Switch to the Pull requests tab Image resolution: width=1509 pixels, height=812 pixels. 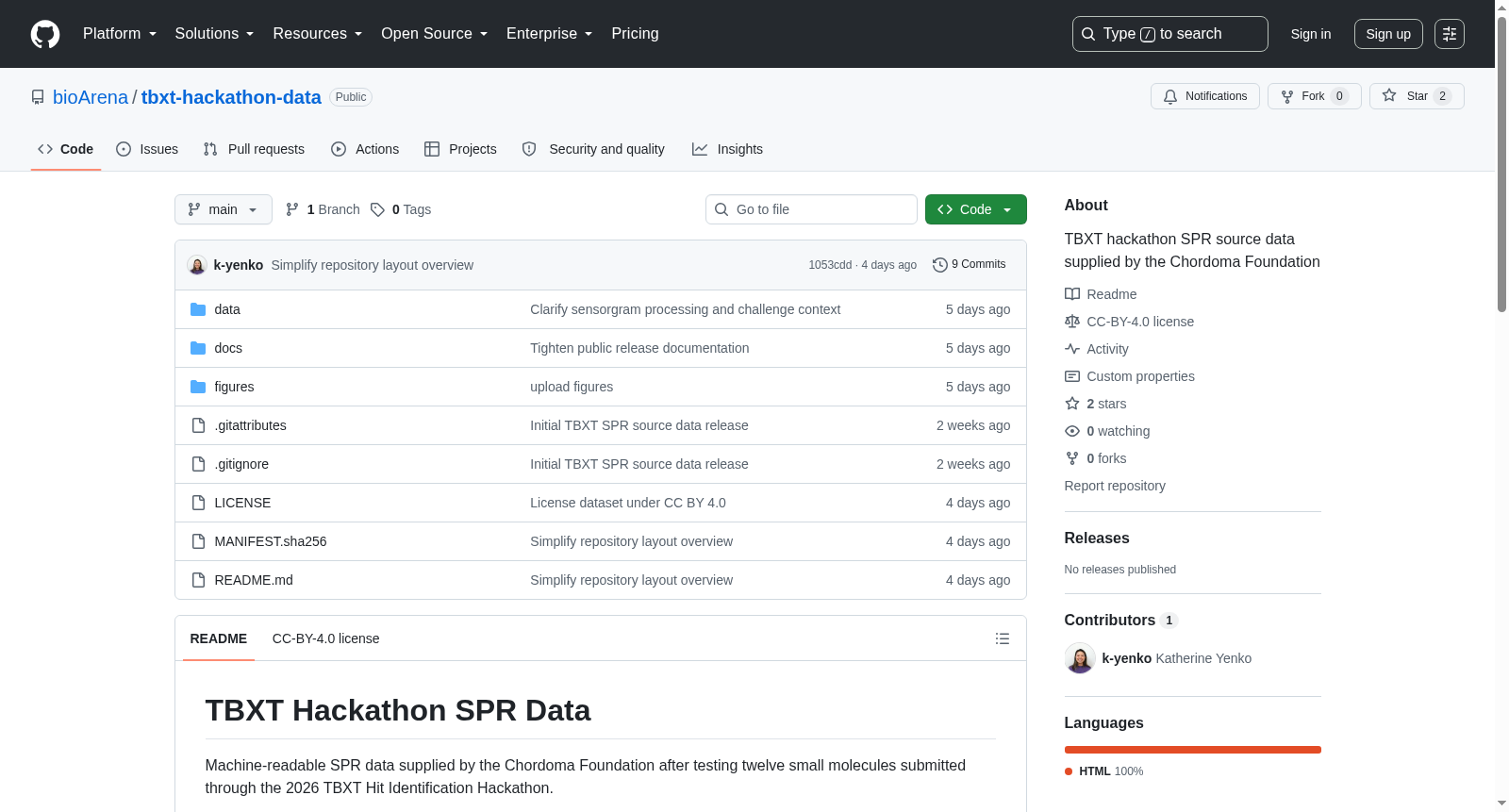click(x=254, y=149)
